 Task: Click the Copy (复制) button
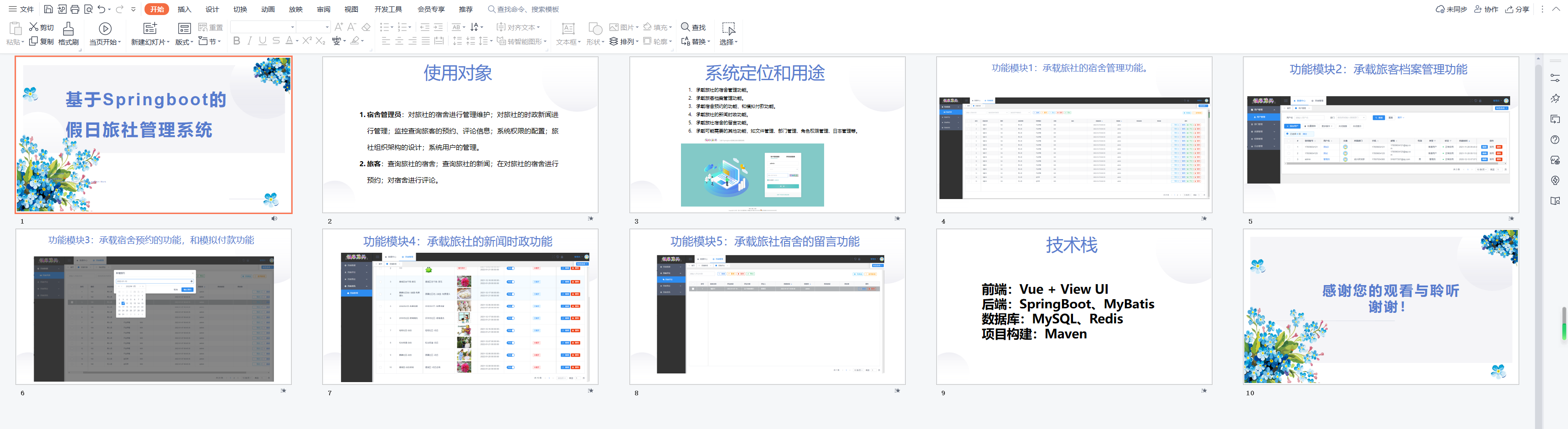coord(41,41)
